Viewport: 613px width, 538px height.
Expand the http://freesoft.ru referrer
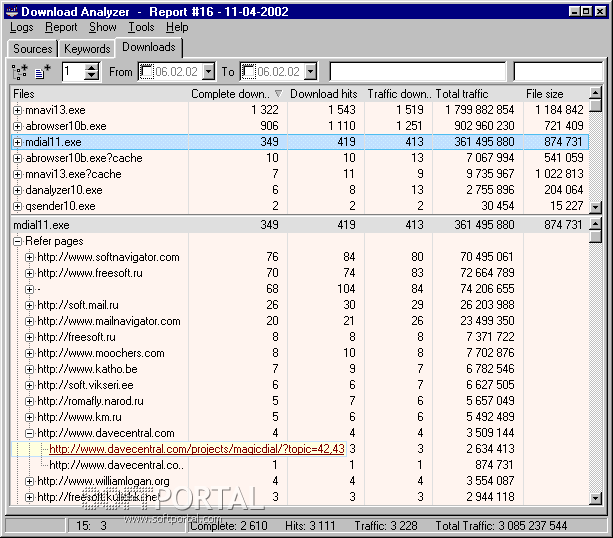tap(29, 337)
